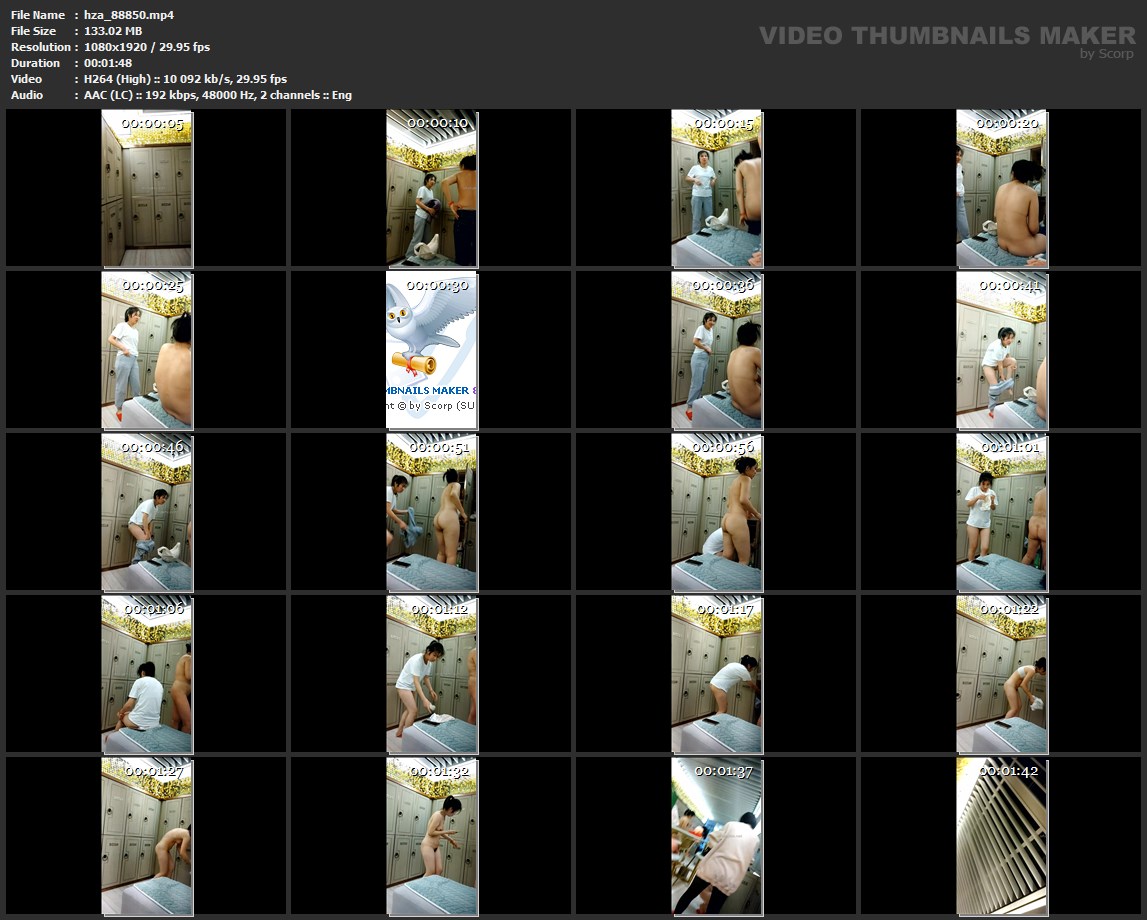
Task: Select the thumbnail stamped 00:01:42
Action: pos(1001,836)
